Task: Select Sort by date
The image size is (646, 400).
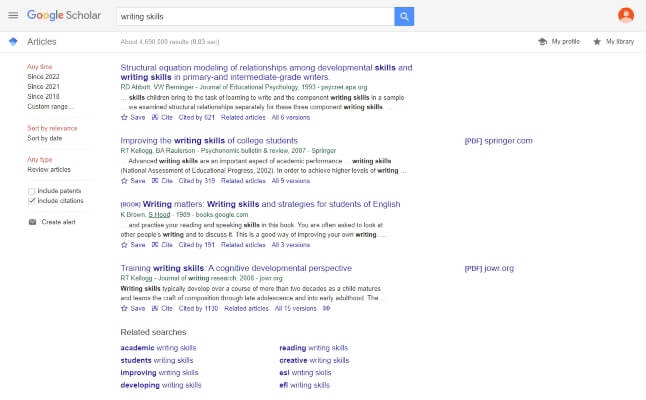Action: click(44, 138)
